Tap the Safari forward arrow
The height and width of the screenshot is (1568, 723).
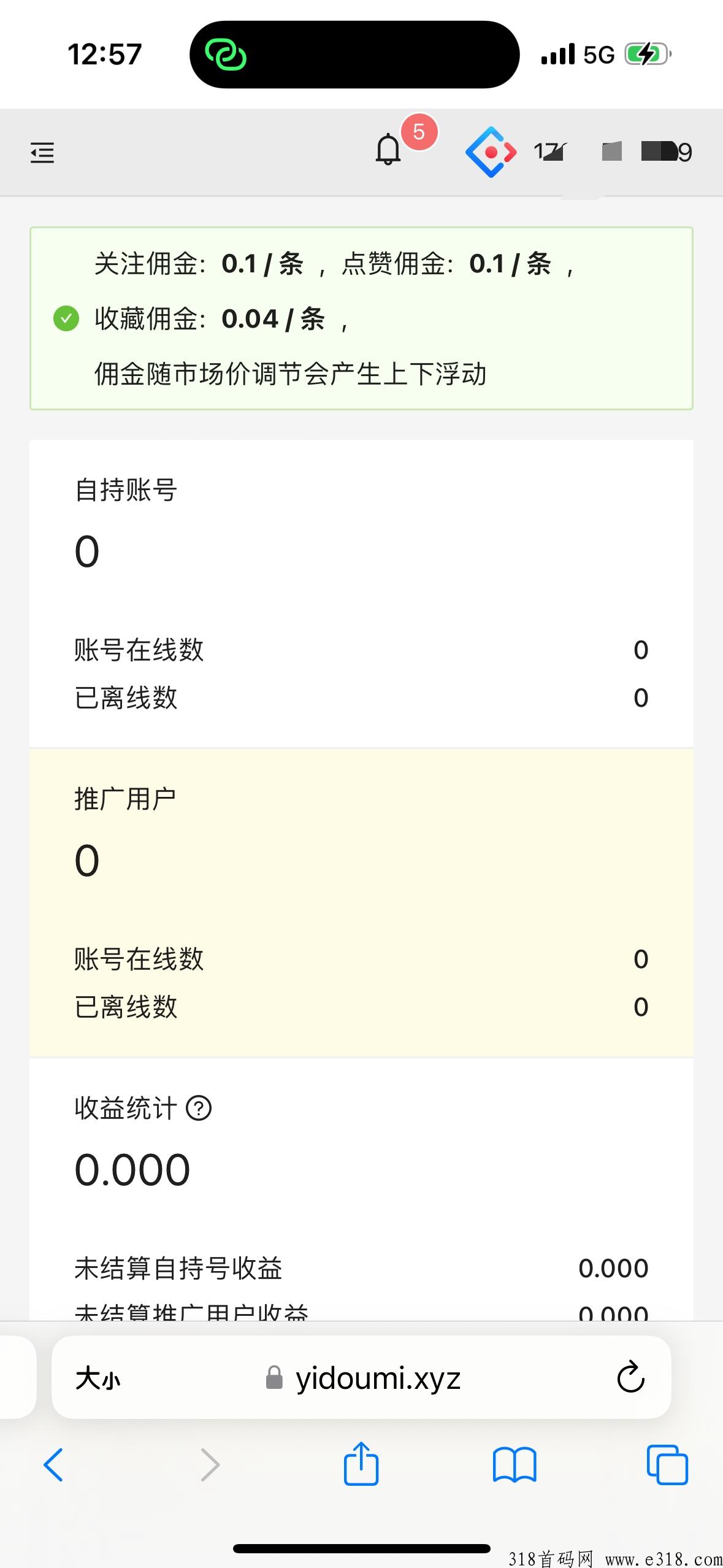click(210, 1465)
